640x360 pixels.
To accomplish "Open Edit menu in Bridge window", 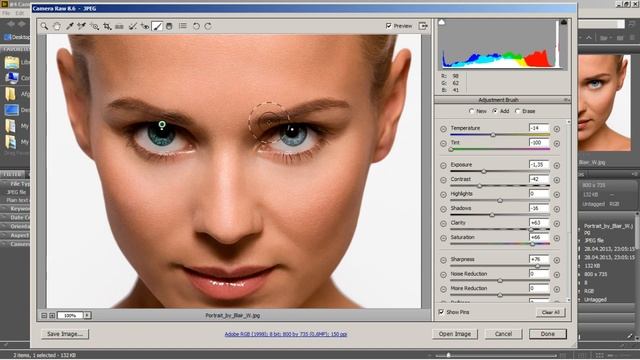I will click(20, 13).
